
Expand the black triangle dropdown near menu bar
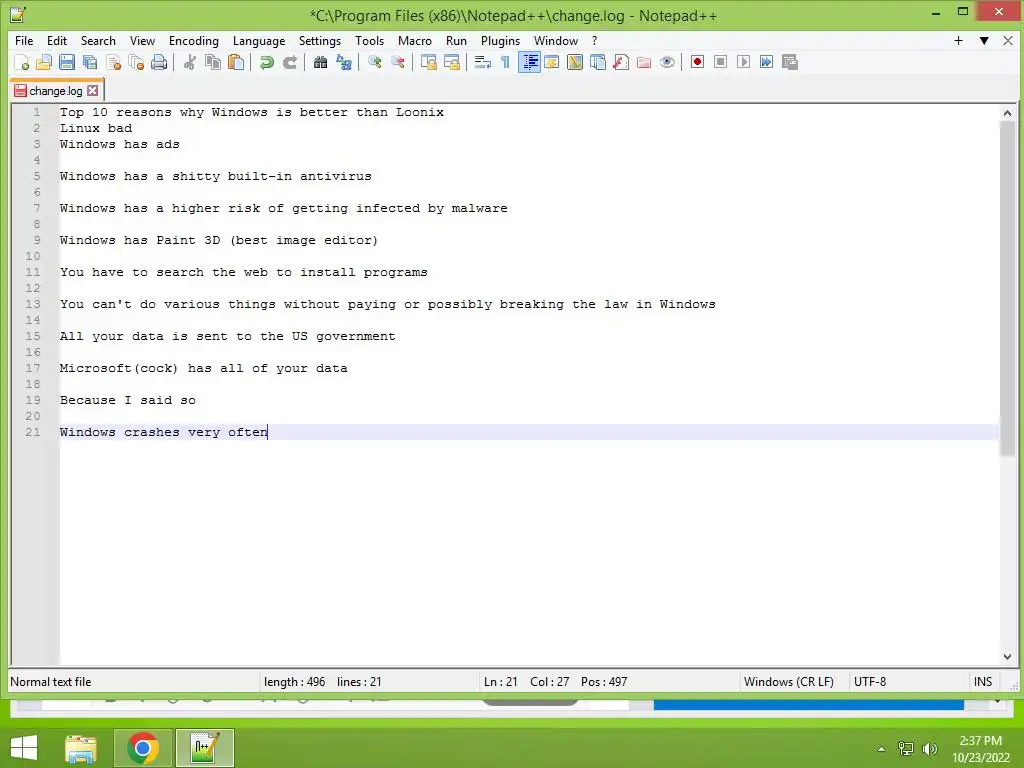(984, 40)
